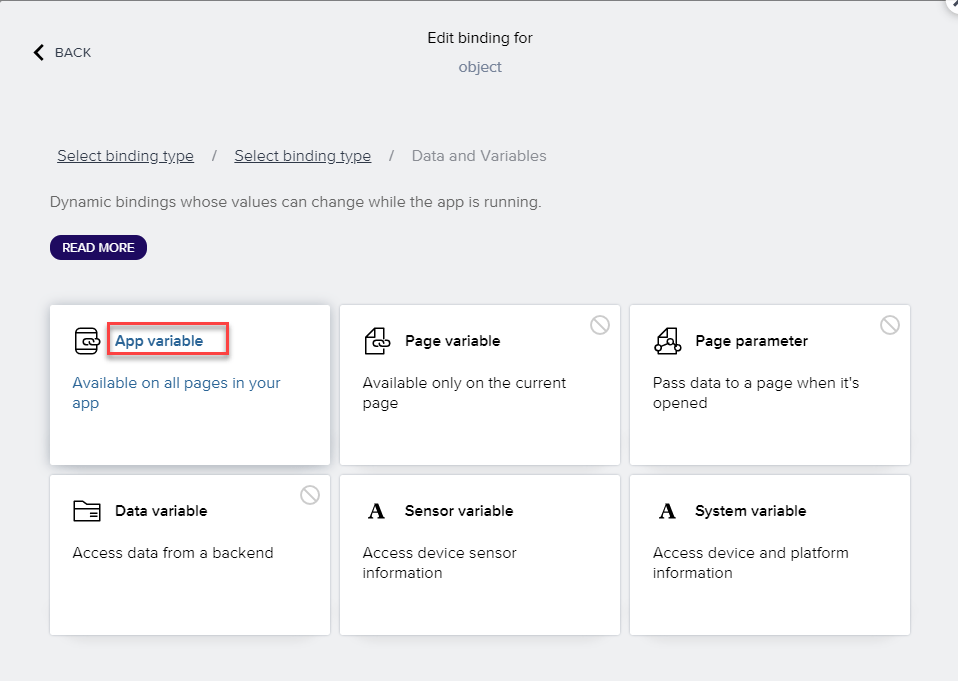Image resolution: width=958 pixels, height=681 pixels.
Task: Open the READ MORE button
Action: (98, 247)
